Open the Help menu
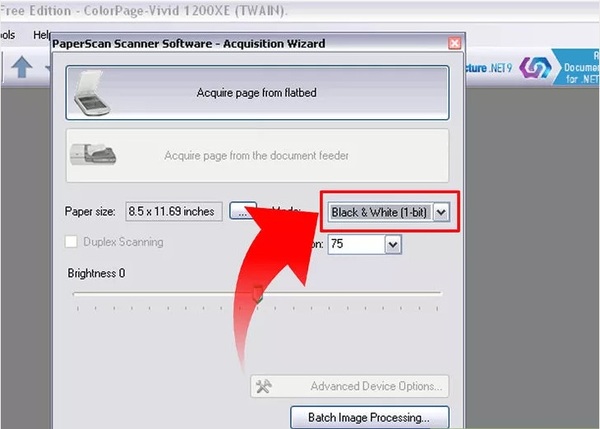 (40, 35)
